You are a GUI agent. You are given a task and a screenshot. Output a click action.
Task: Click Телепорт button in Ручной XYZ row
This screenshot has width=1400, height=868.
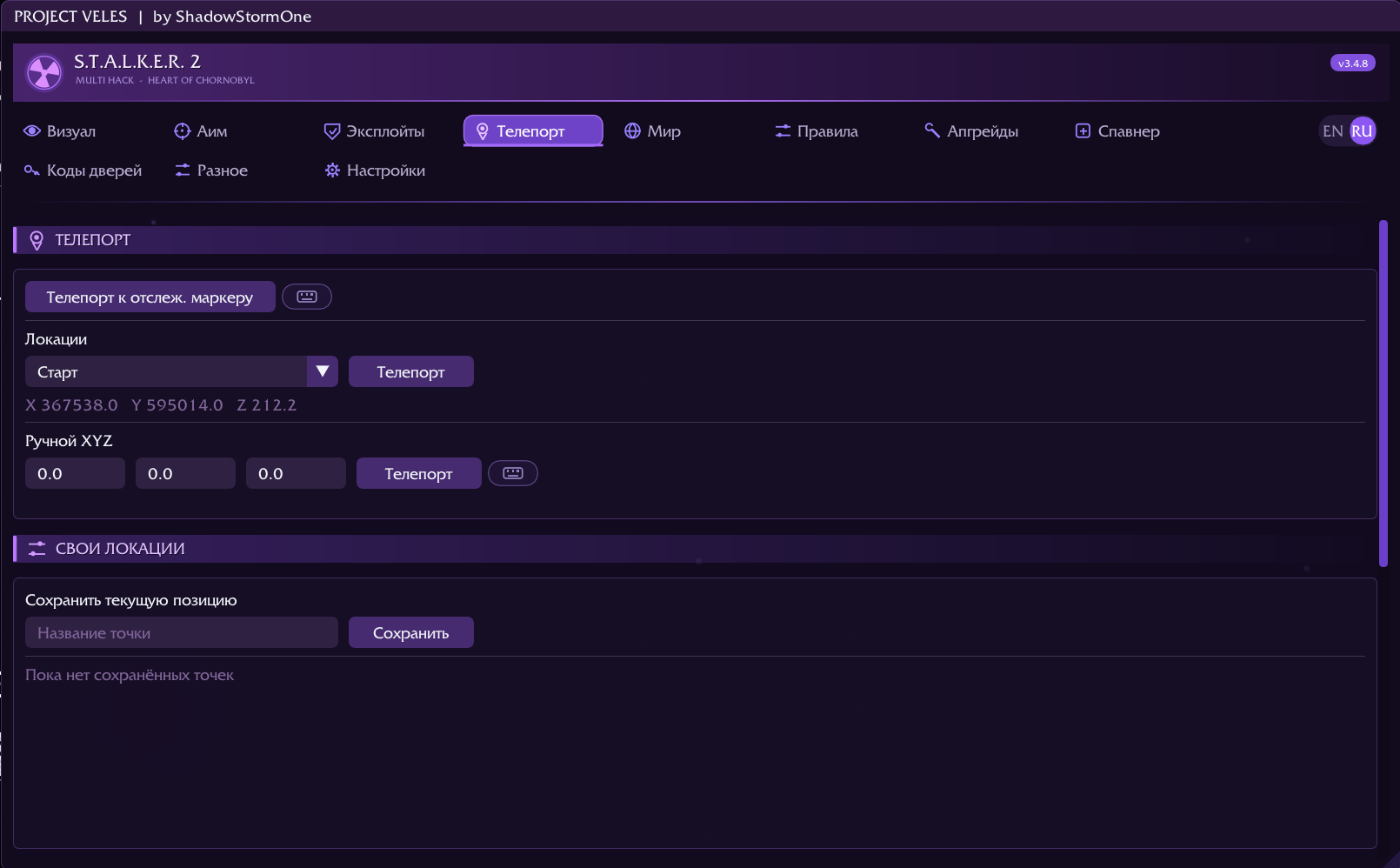click(419, 473)
